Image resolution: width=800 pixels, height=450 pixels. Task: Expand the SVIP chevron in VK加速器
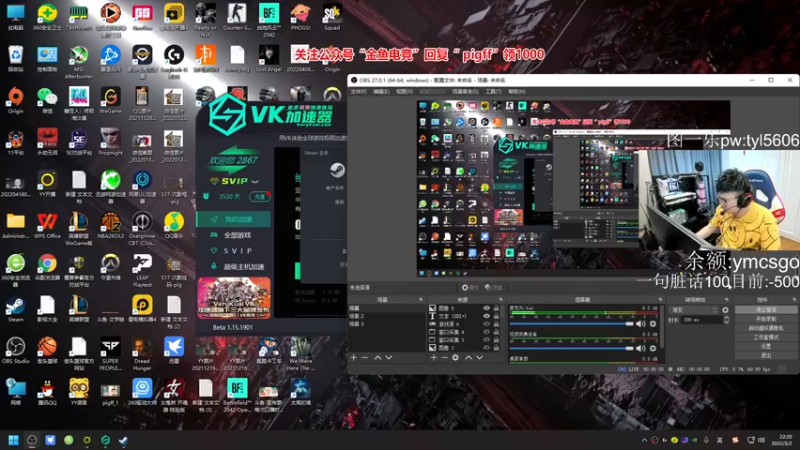255,181
